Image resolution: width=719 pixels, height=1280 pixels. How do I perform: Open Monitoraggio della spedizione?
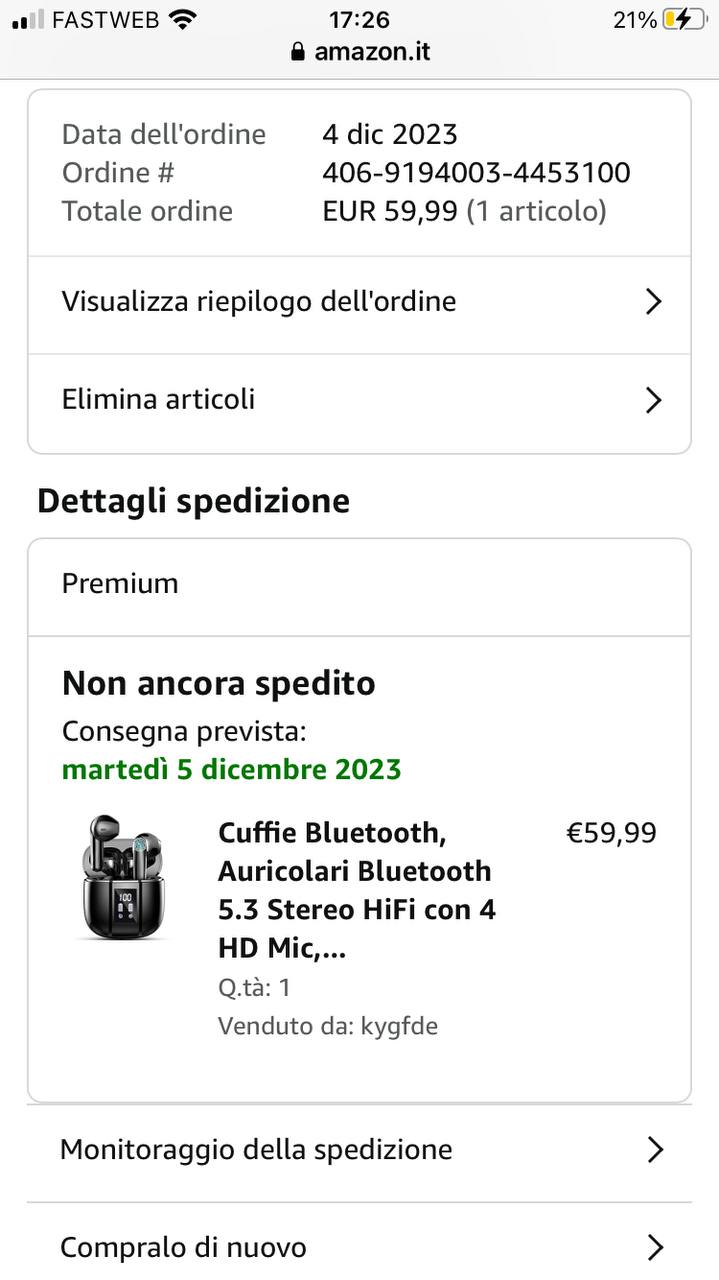[256, 1150]
